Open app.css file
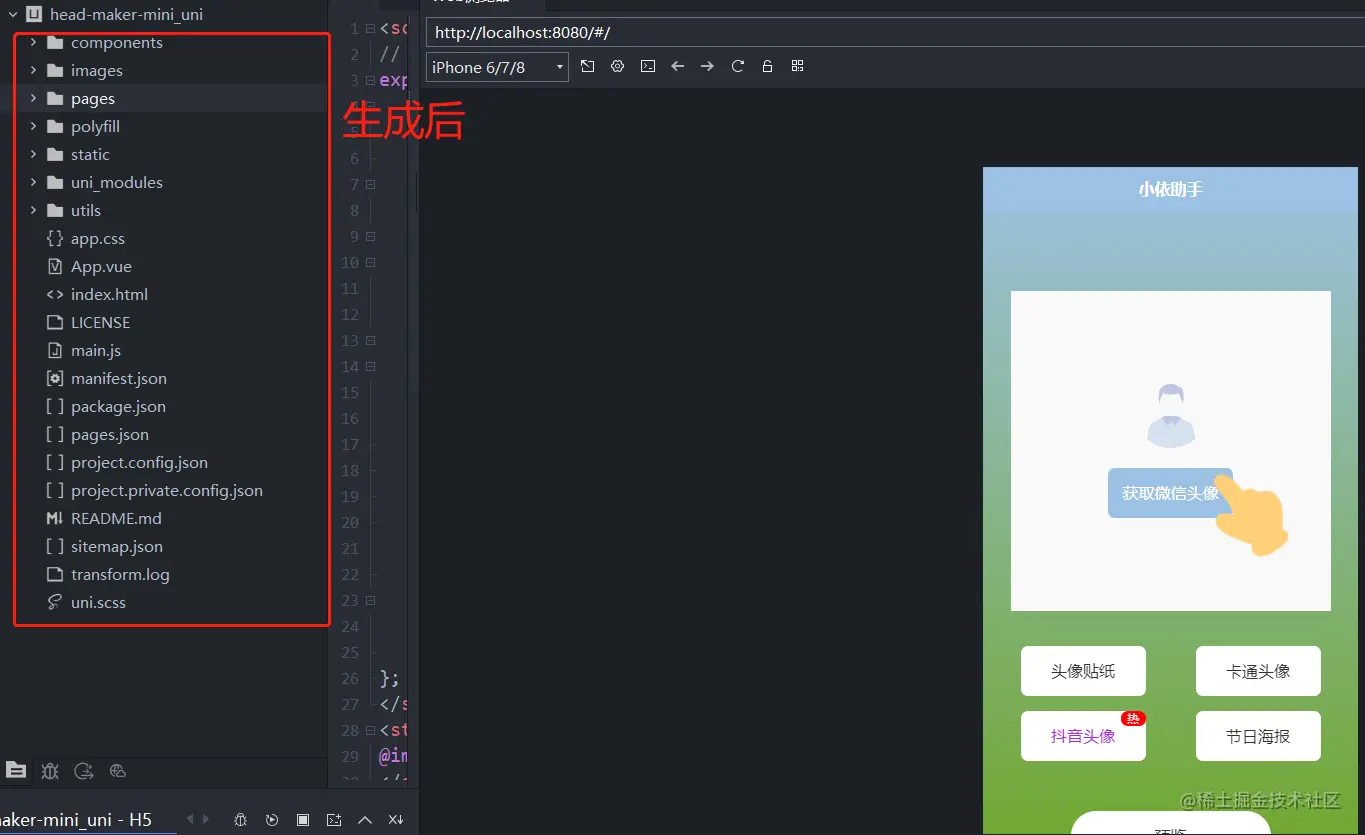The image size is (1365, 835). tap(98, 239)
